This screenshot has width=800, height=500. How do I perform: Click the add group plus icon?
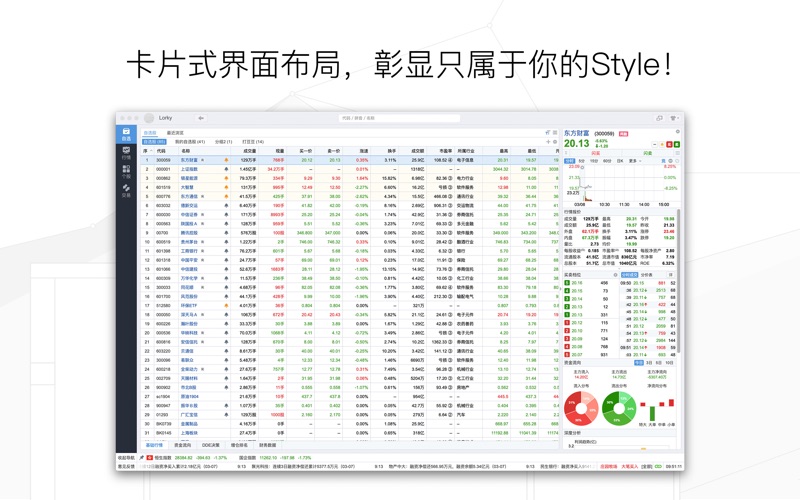(548, 142)
